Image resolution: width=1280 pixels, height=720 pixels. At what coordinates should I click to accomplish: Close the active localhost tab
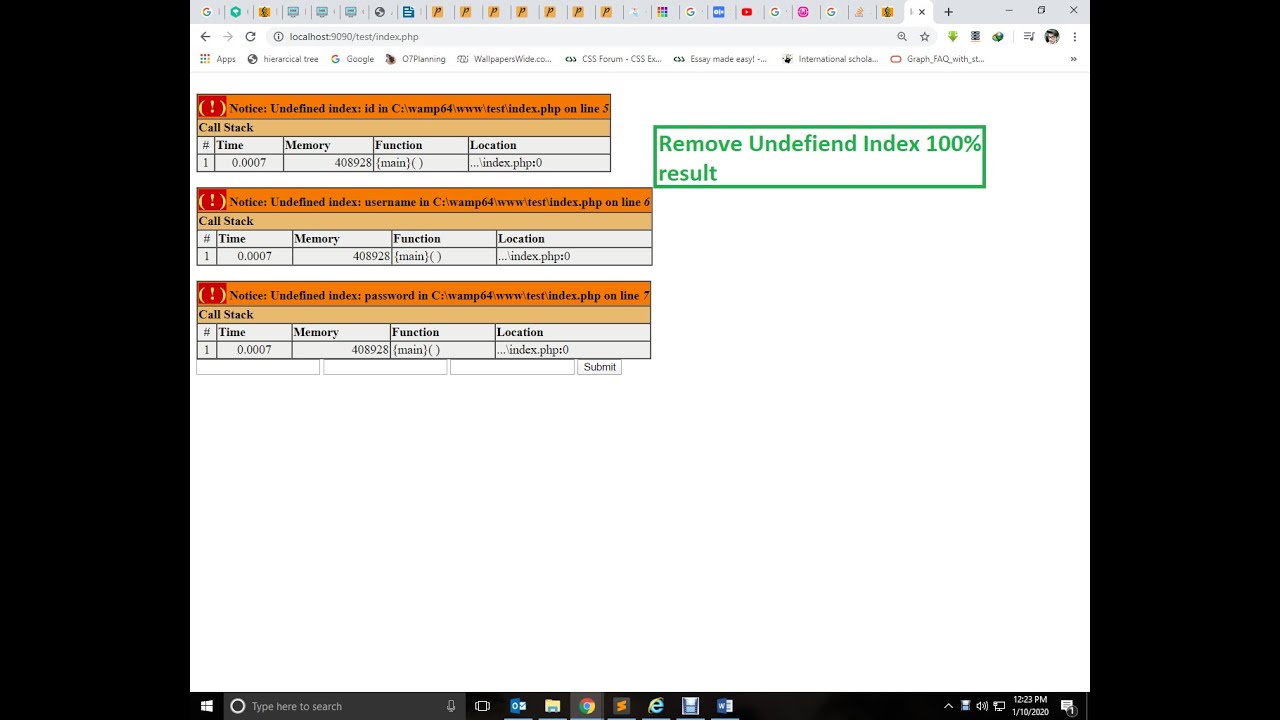tap(922, 12)
